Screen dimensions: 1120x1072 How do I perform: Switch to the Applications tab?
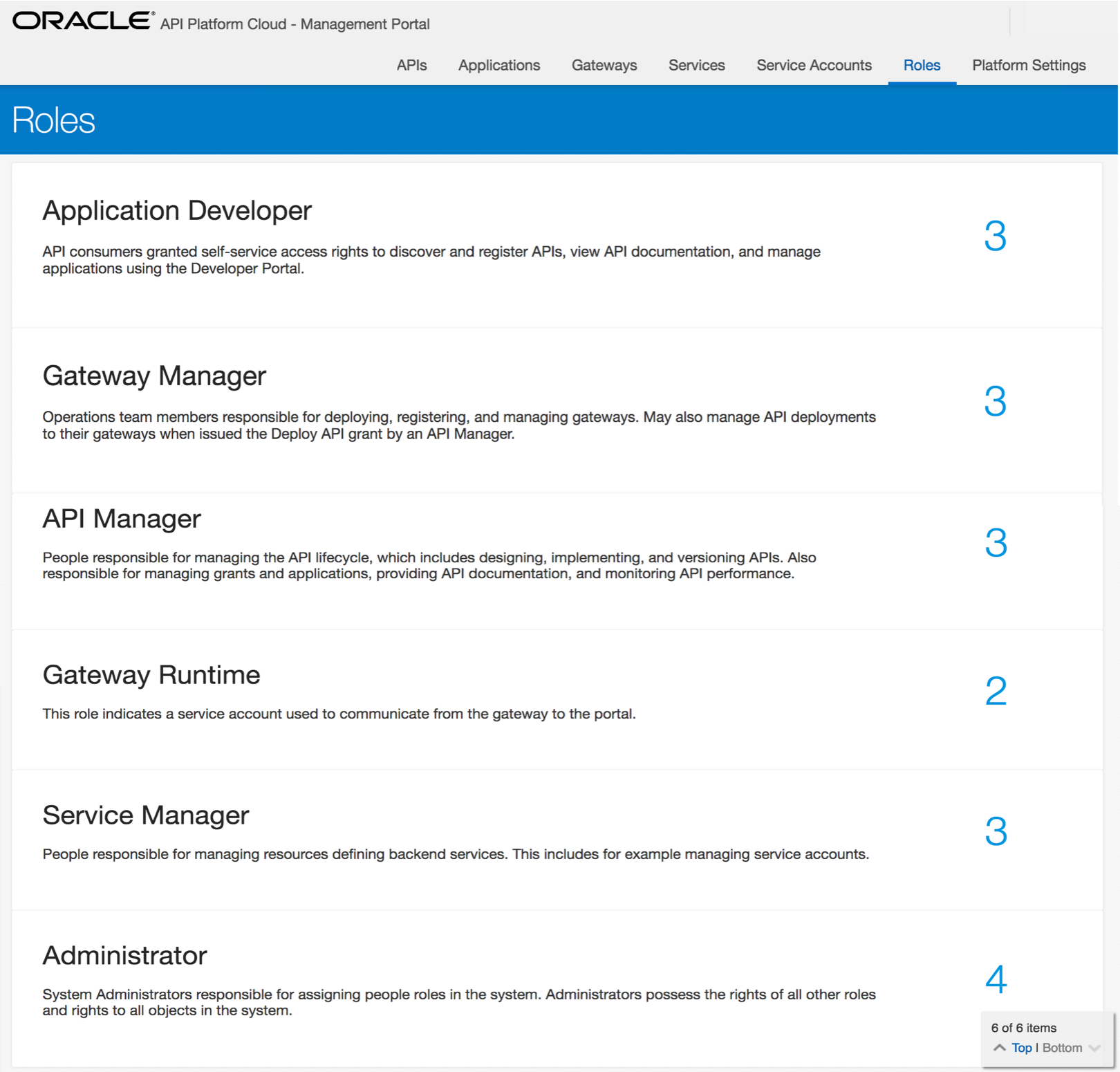tap(499, 65)
